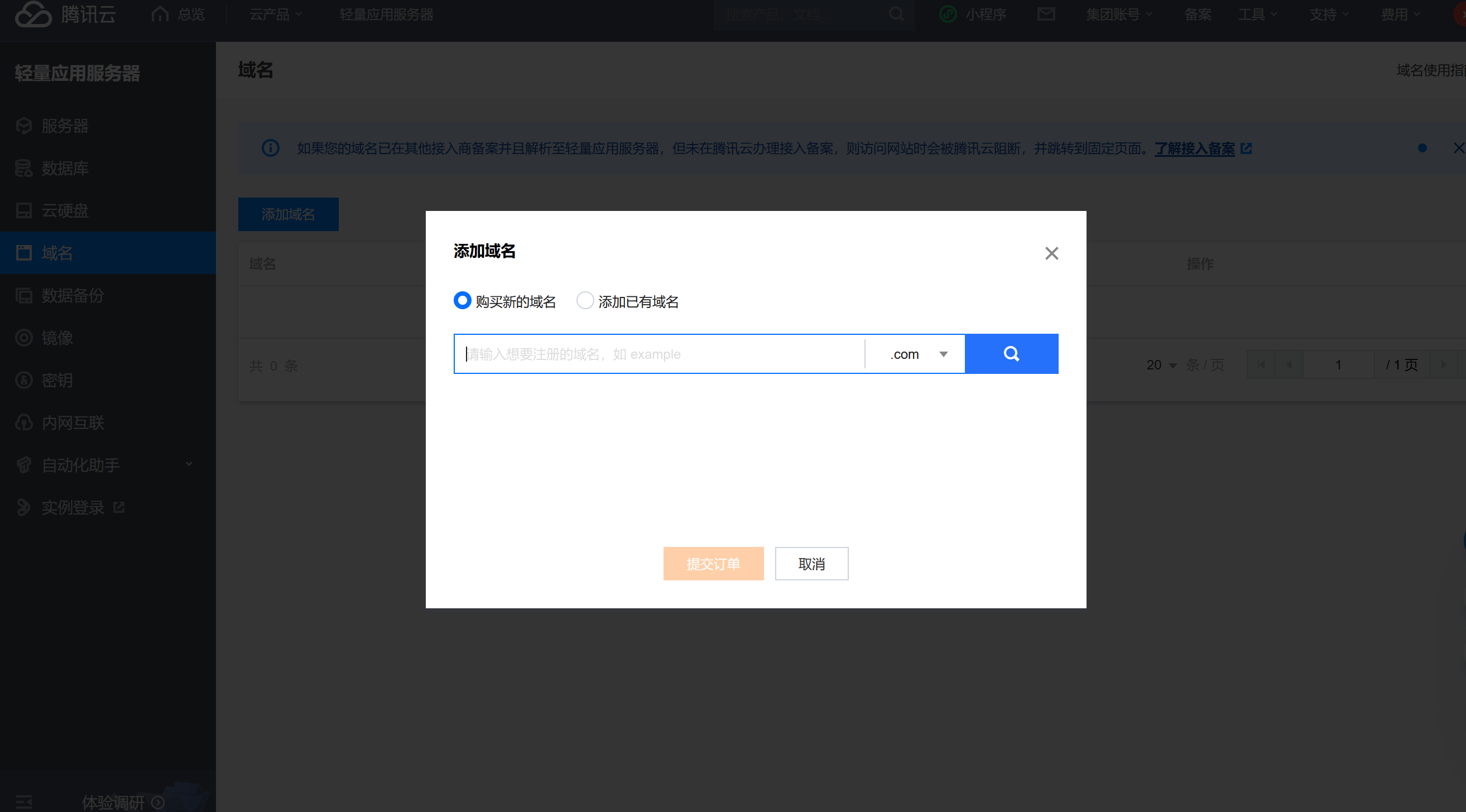Close the 添加域名 dialog
Viewport: 1466px width, 812px height.
pos(1052,253)
